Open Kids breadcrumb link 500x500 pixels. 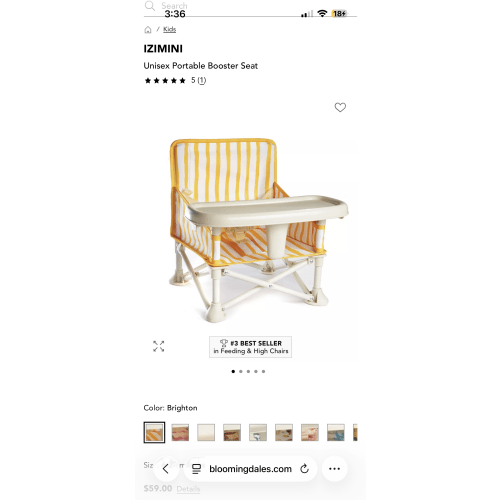pyautogui.click(x=169, y=29)
